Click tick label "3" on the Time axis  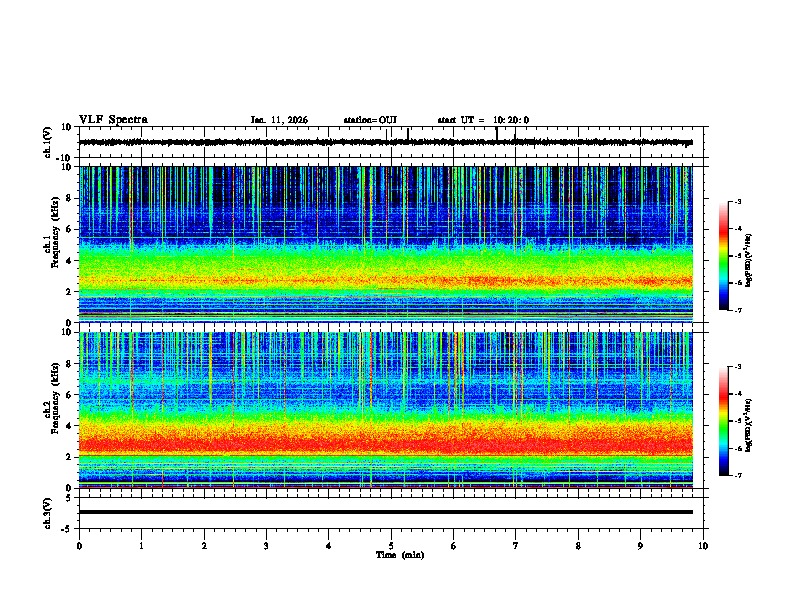coord(266,545)
